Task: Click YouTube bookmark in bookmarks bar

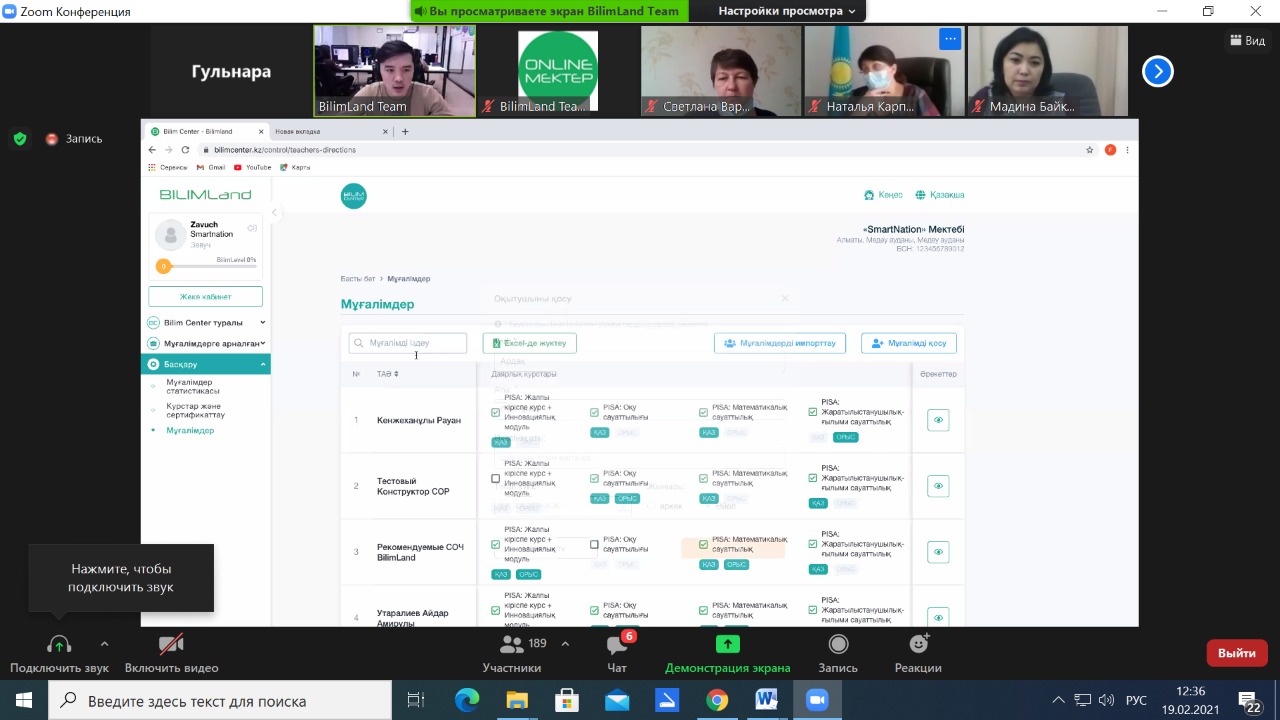Action: pyautogui.click(x=252, y=167)
